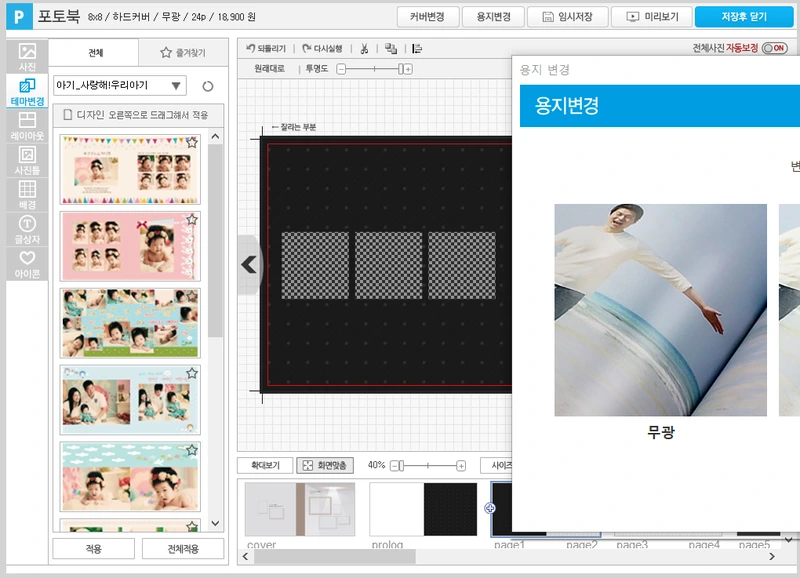Go to previous page with left arrow
The height and width of the screenshot is (578, 800).
(x=249, y=264)
